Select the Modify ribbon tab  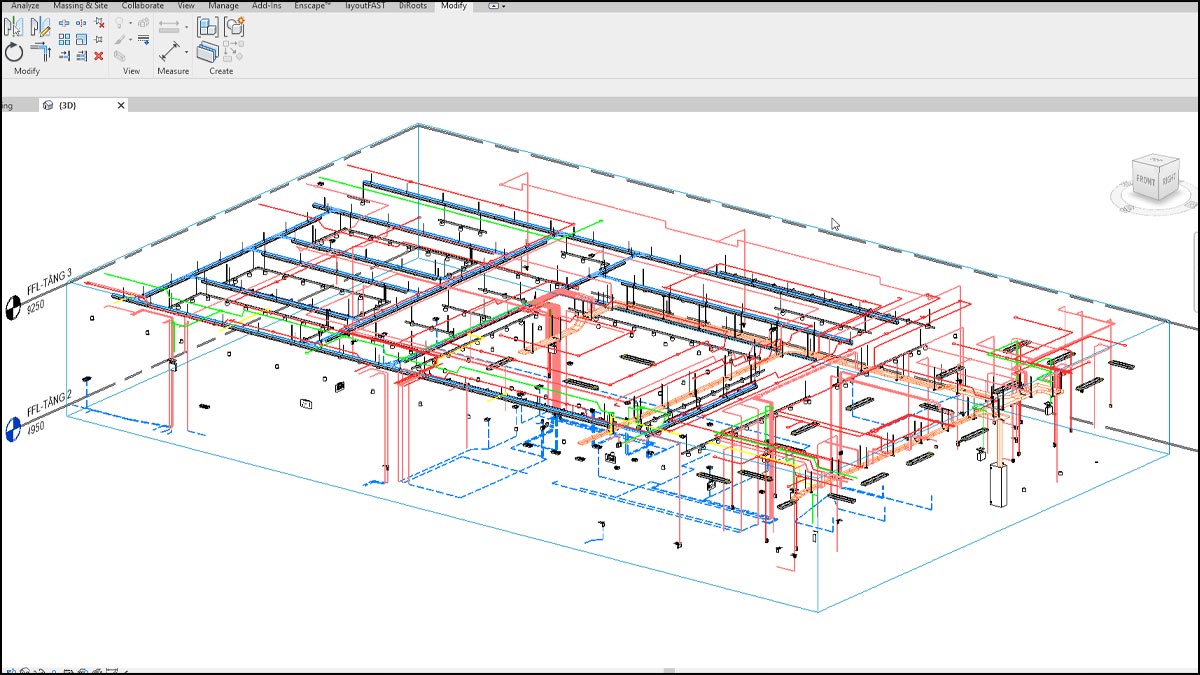(x=454, y=6)
